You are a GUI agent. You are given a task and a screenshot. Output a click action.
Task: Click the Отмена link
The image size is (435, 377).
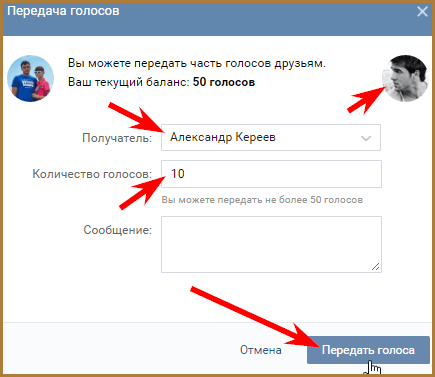pos(261,350)
